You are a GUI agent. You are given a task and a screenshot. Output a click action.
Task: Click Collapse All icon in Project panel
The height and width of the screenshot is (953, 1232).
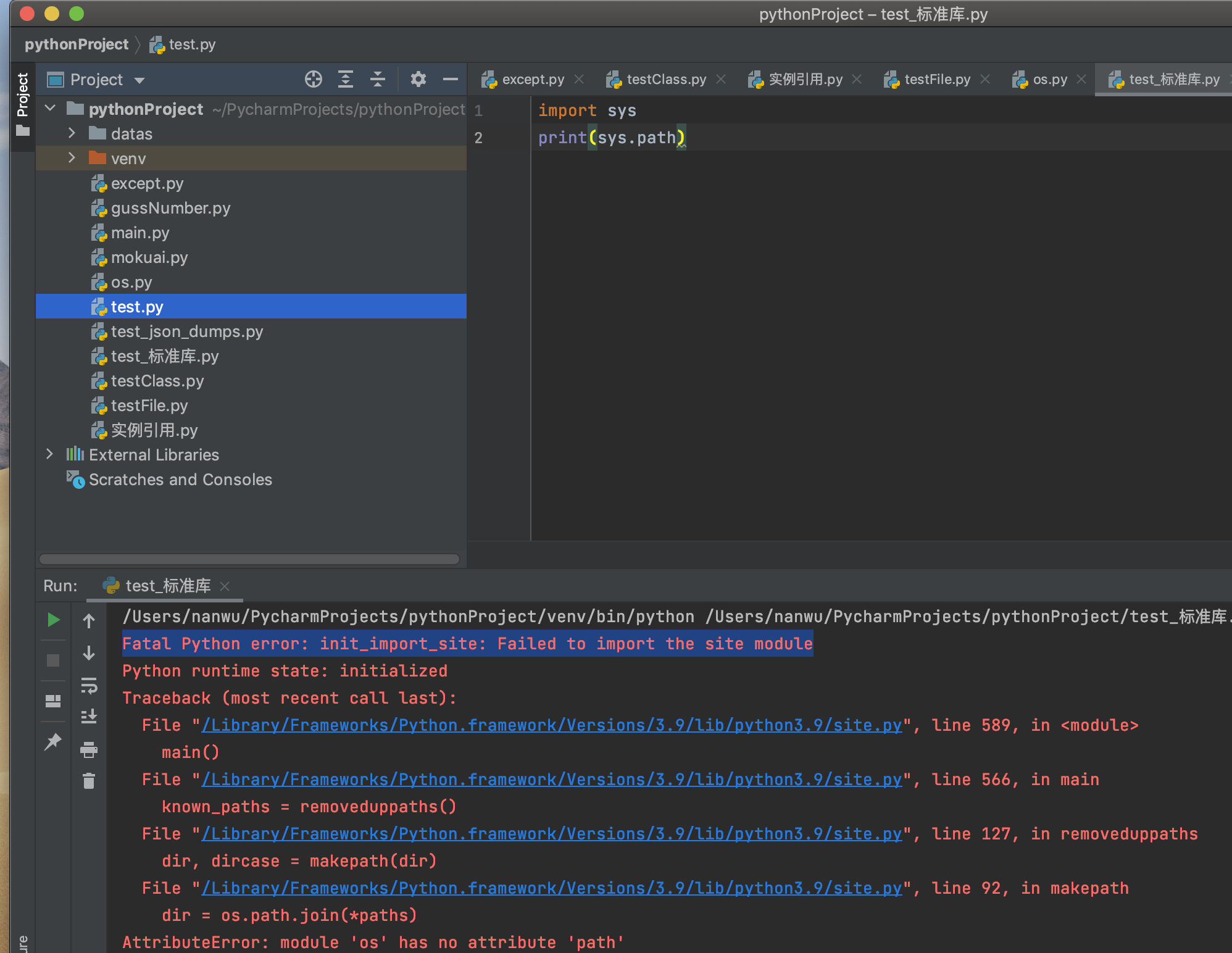coord(378,79)
